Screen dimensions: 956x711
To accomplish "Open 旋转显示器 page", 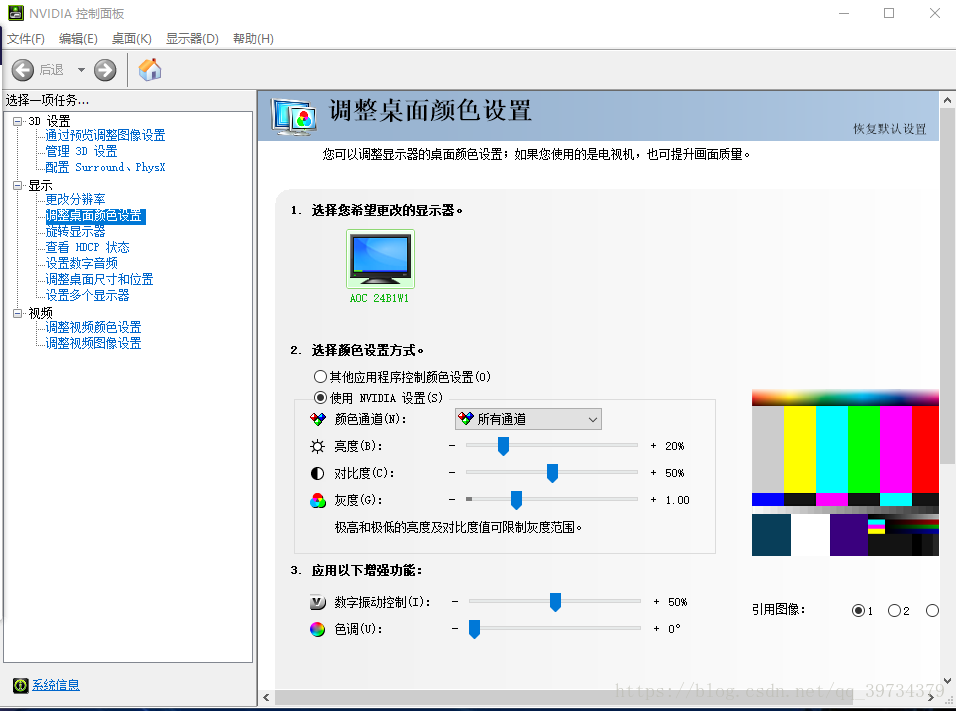I will (75, 232).
